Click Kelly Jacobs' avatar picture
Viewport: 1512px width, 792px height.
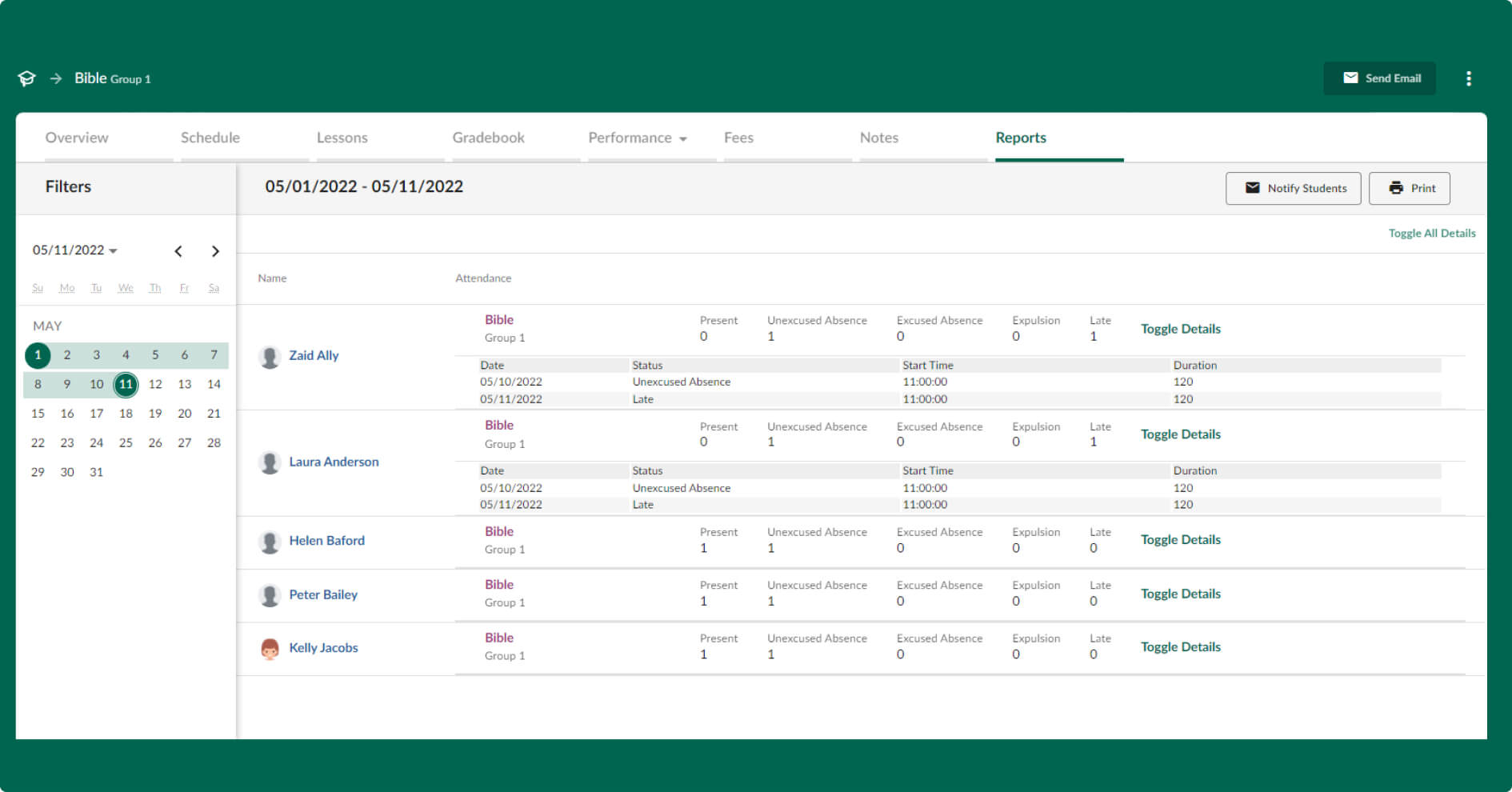click(270, 648)
